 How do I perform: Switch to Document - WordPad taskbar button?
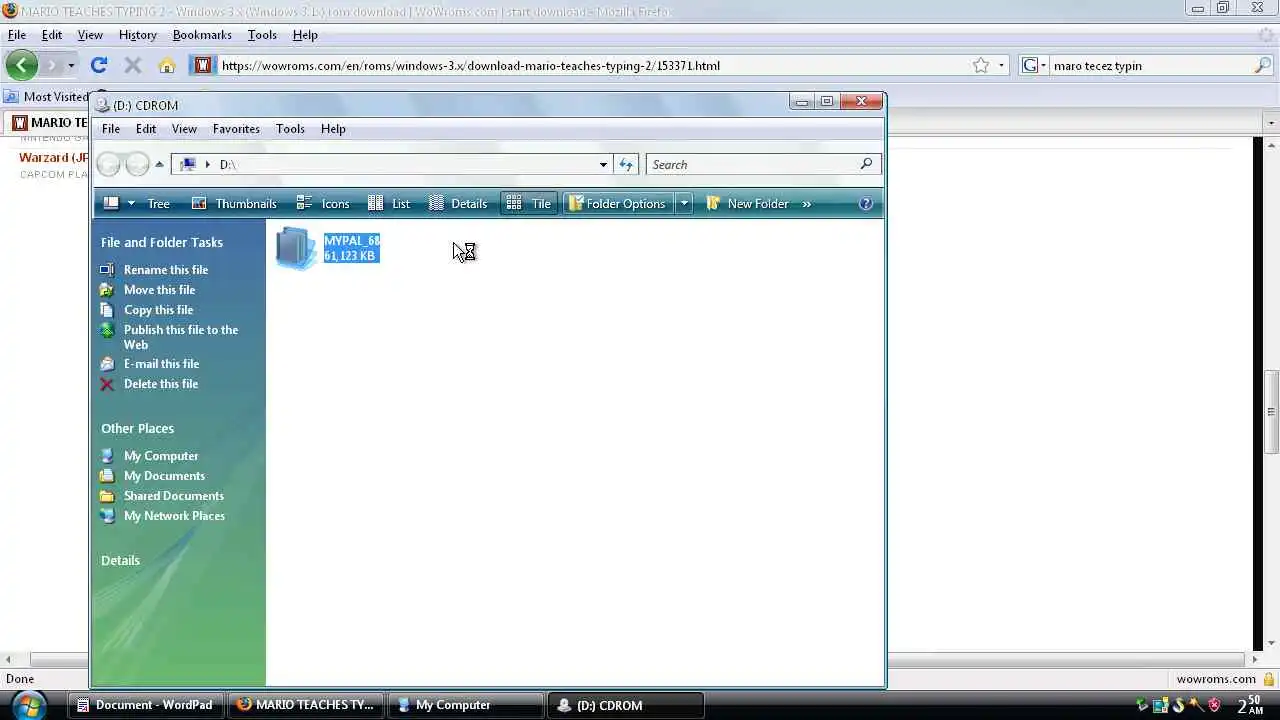tap(146, 705)
